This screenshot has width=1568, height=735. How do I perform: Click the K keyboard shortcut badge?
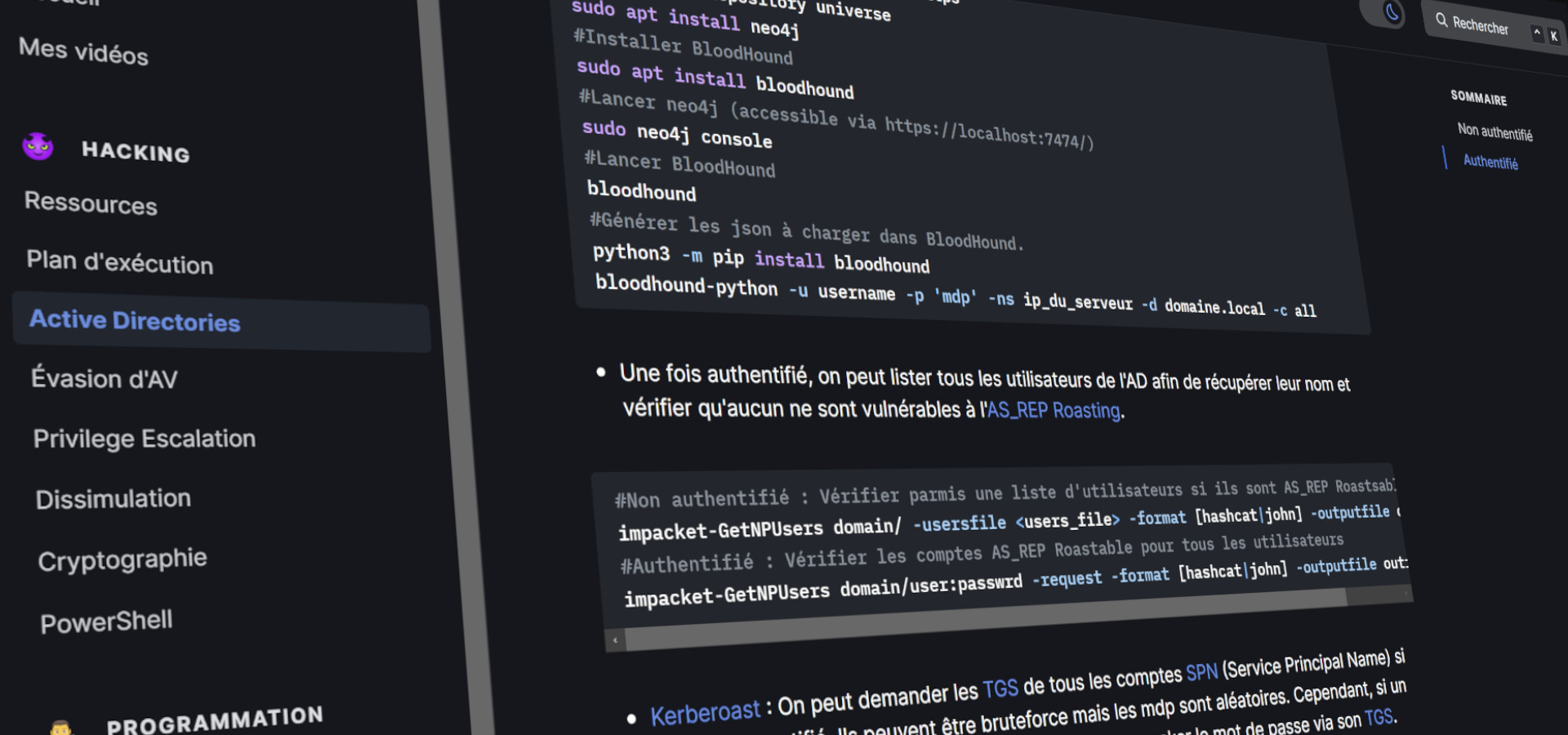pyautogui.click(x=1553, y=36)
